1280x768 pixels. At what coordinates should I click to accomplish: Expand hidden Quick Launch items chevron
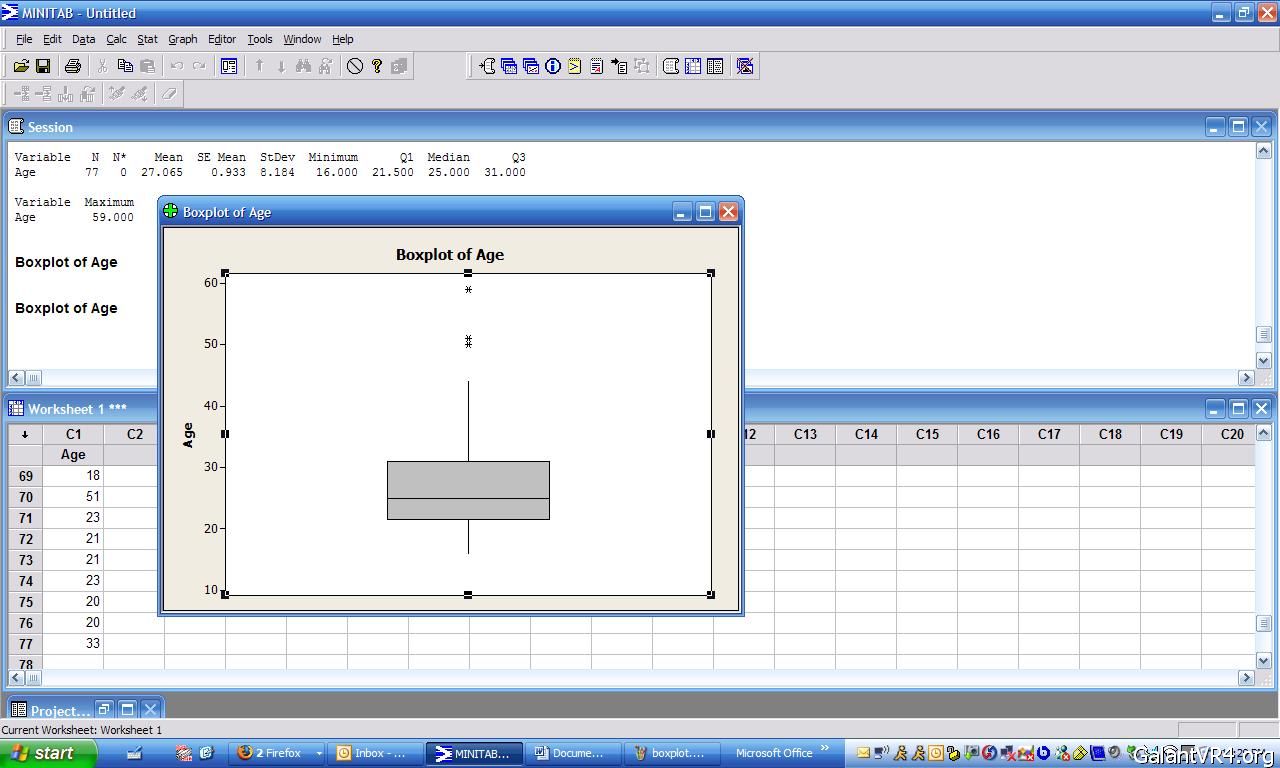[x=826, y=748]
